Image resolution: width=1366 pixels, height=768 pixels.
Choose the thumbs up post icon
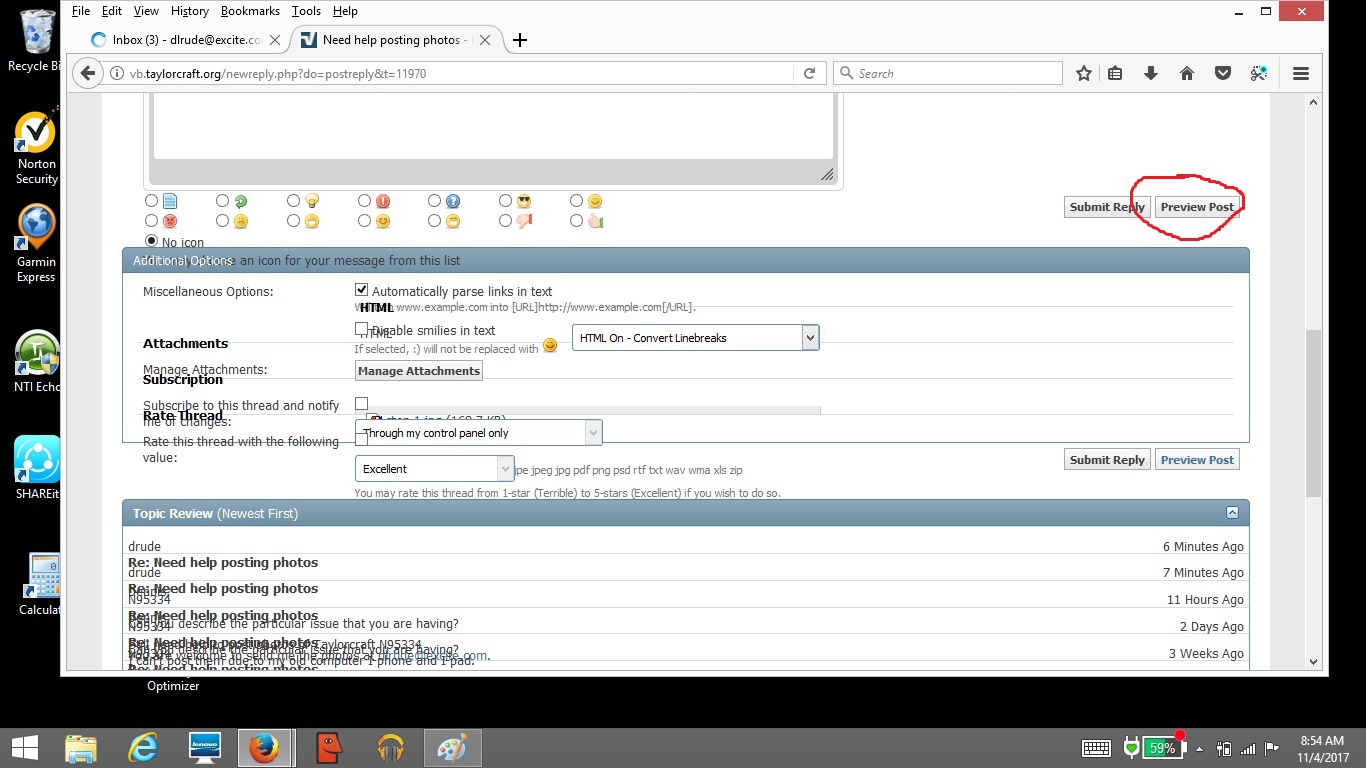(576, 221)
